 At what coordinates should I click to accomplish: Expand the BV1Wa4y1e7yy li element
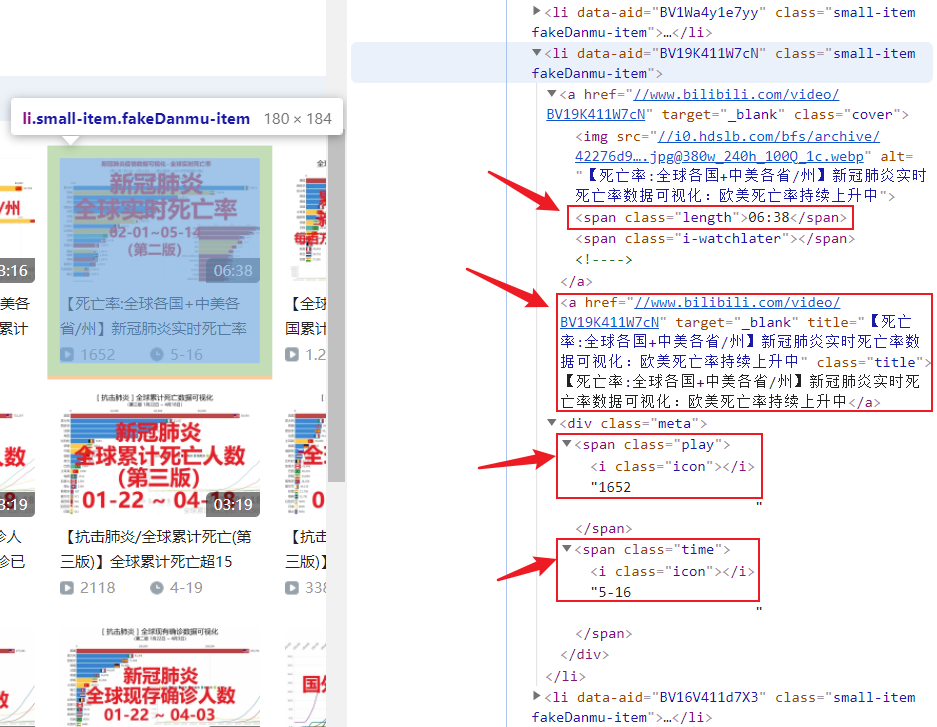(x=537, y=11)
